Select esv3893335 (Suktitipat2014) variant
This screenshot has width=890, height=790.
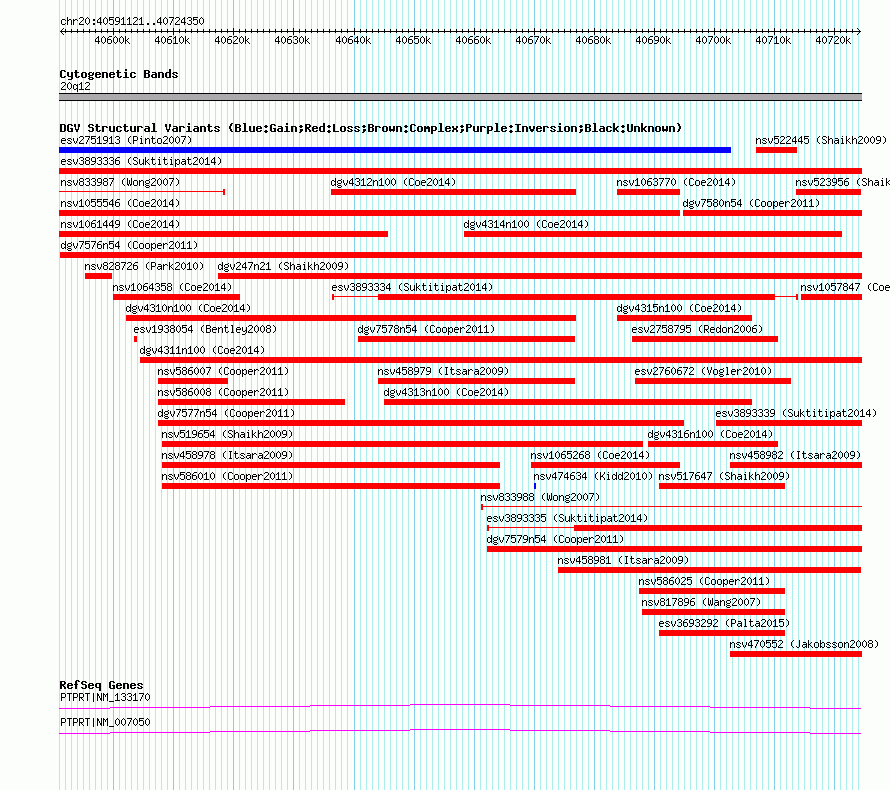click(x=567, y=518)
